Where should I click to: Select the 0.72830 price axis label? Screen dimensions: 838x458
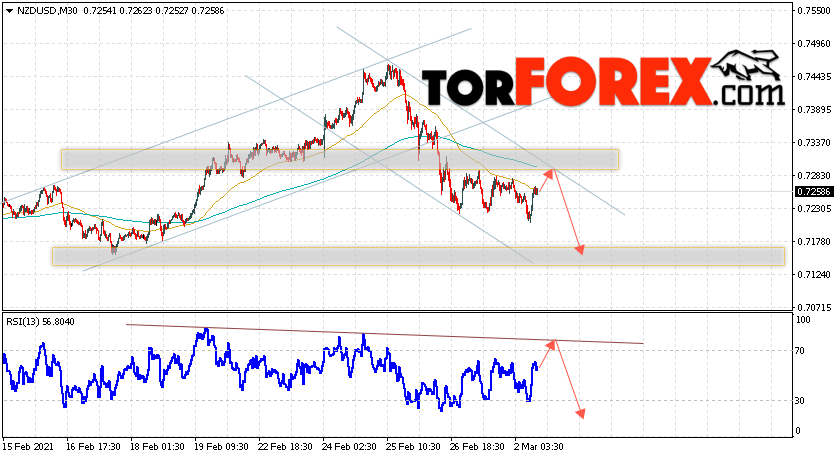pyautogui.click(x=813, y=176)
